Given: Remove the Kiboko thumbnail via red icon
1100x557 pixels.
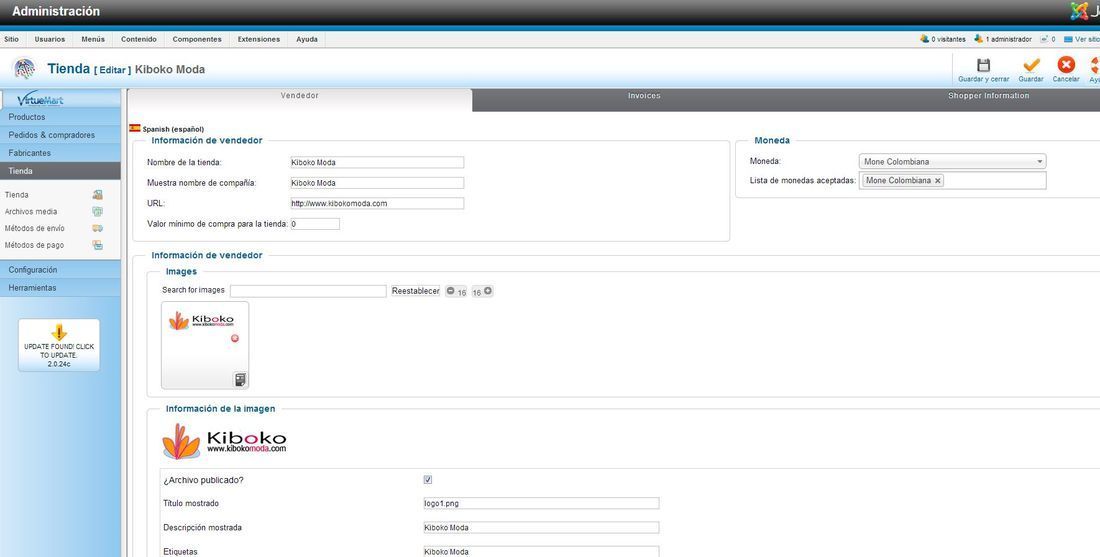Looking at the screenshot, I should click(x=235, y=338).
